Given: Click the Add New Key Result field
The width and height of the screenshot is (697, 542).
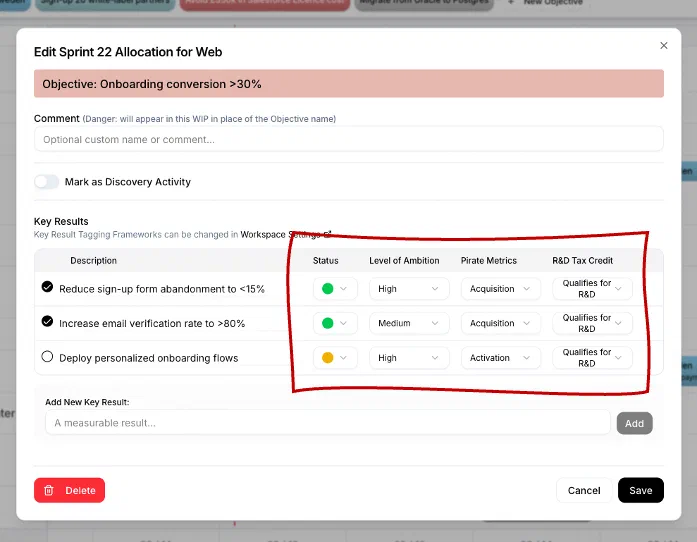Looking at the screenshot, I should (x=328, y=422).
